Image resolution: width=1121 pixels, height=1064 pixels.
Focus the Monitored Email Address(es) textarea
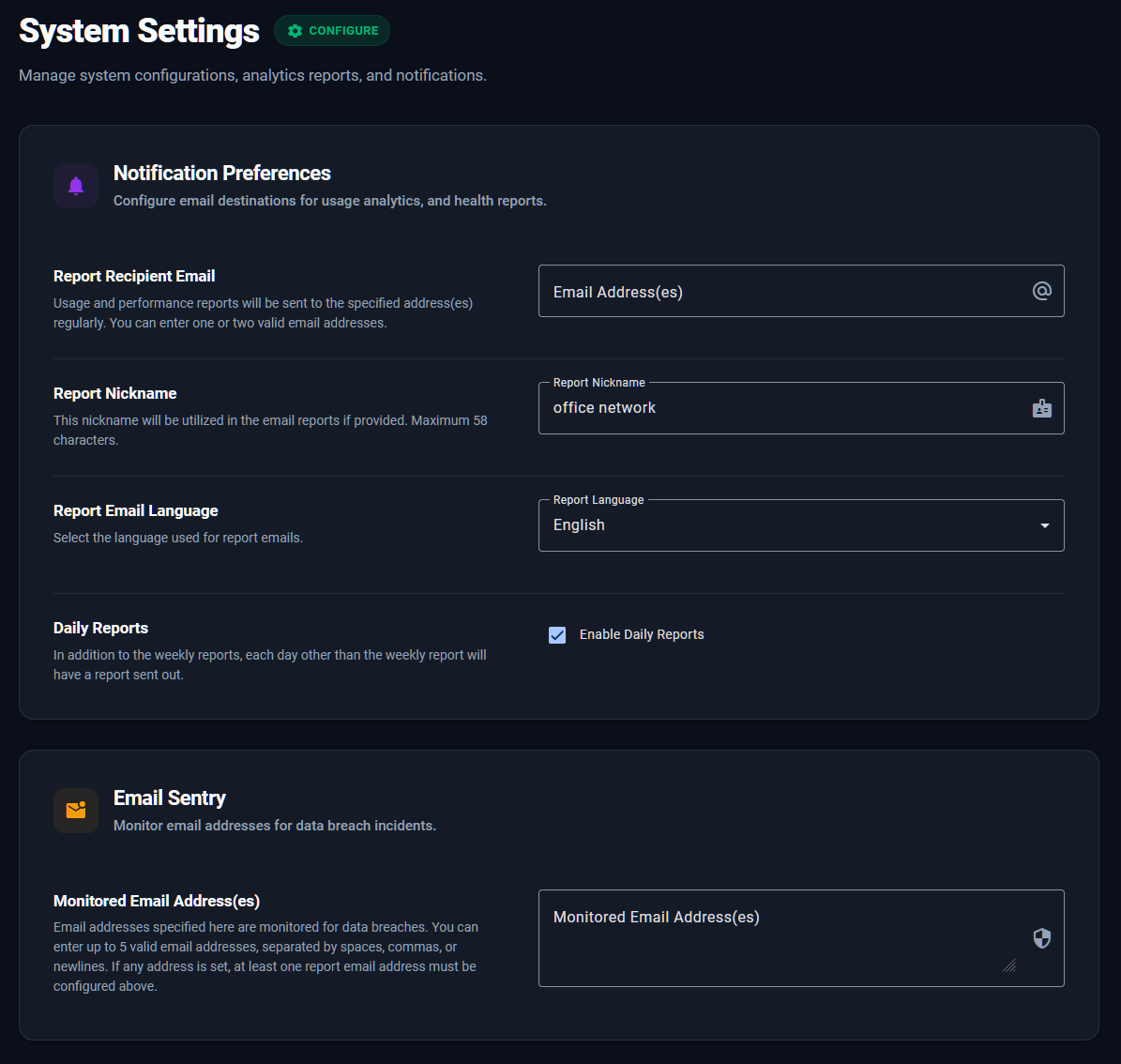pos(801,938)
